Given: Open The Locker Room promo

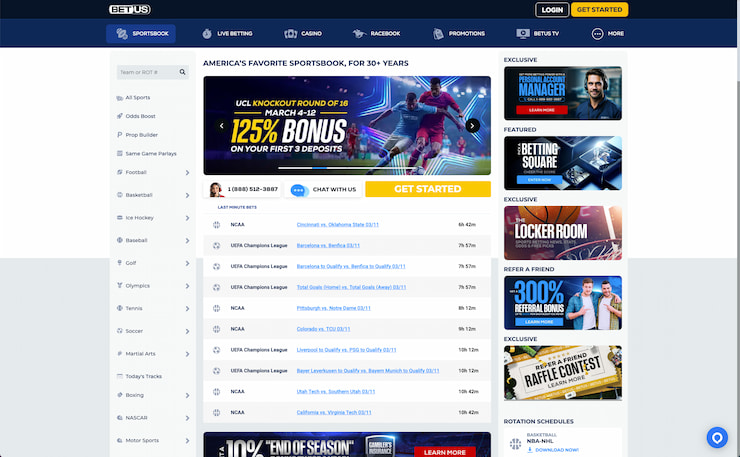Looking at the screenshot, I should [x=563, y=233].
